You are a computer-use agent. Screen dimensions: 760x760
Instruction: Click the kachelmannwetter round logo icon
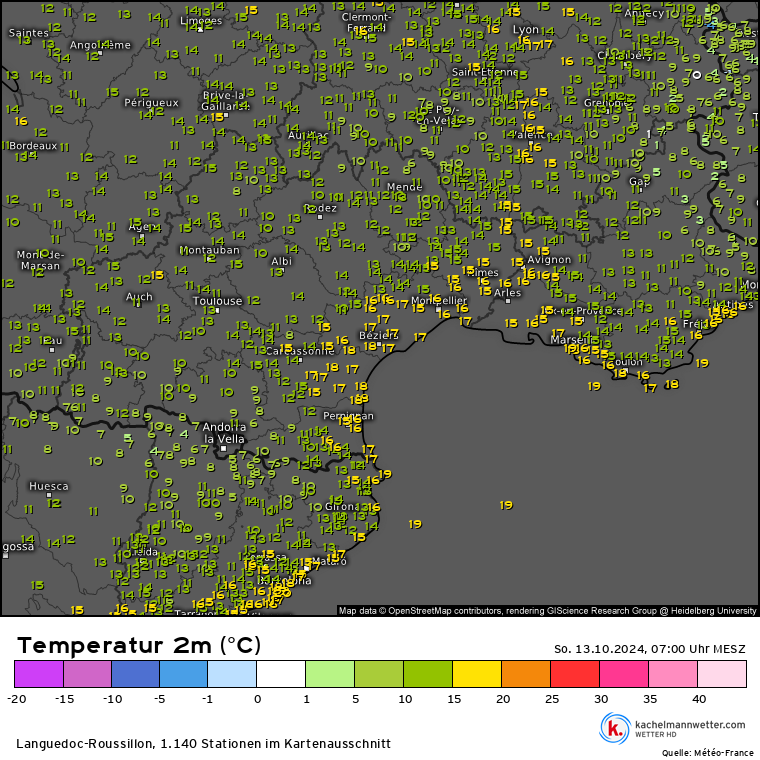click(x=615, y=728)
